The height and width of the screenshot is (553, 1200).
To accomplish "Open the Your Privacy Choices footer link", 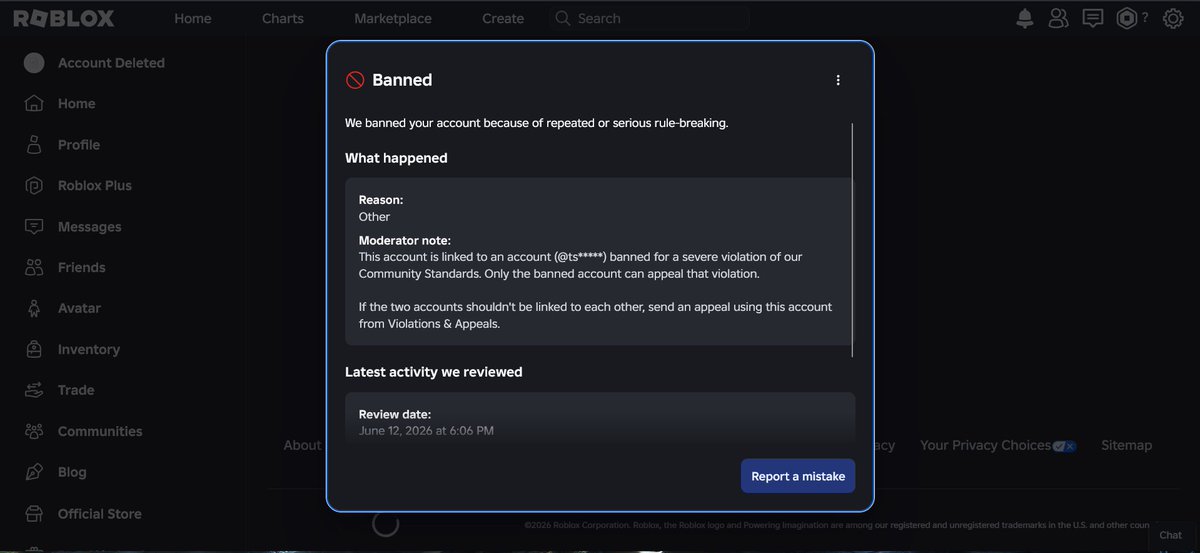I will pyautogui.click(x=985, y=445).
